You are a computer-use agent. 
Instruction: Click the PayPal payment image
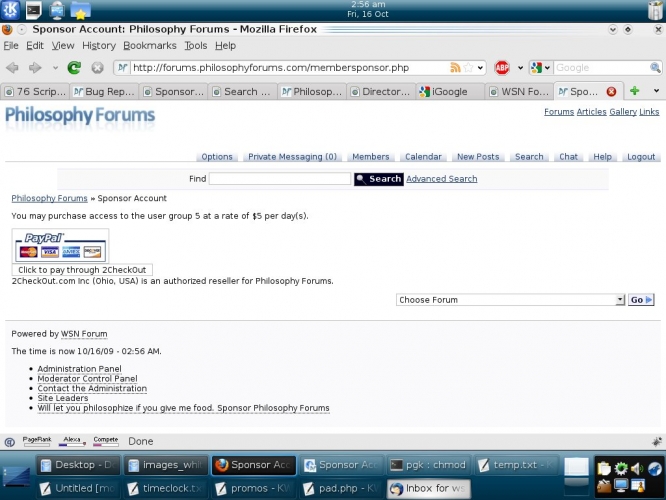60,246
